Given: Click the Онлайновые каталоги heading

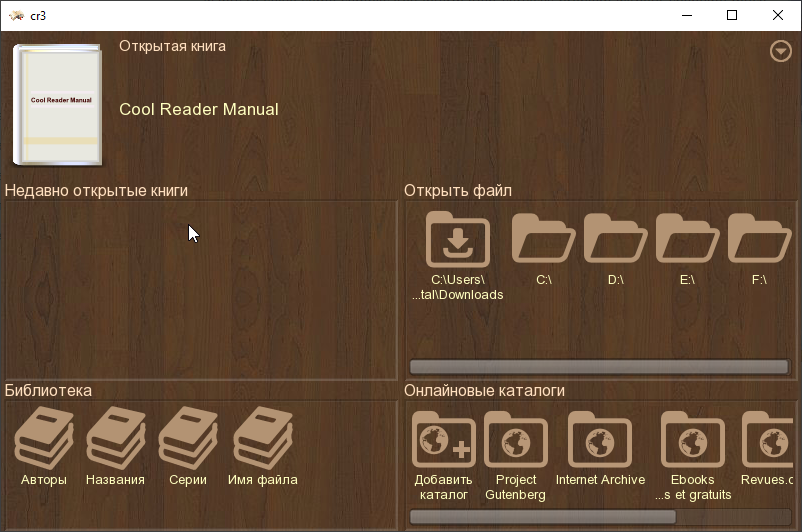Looking at the screenshot, I should tap(484, 391).
